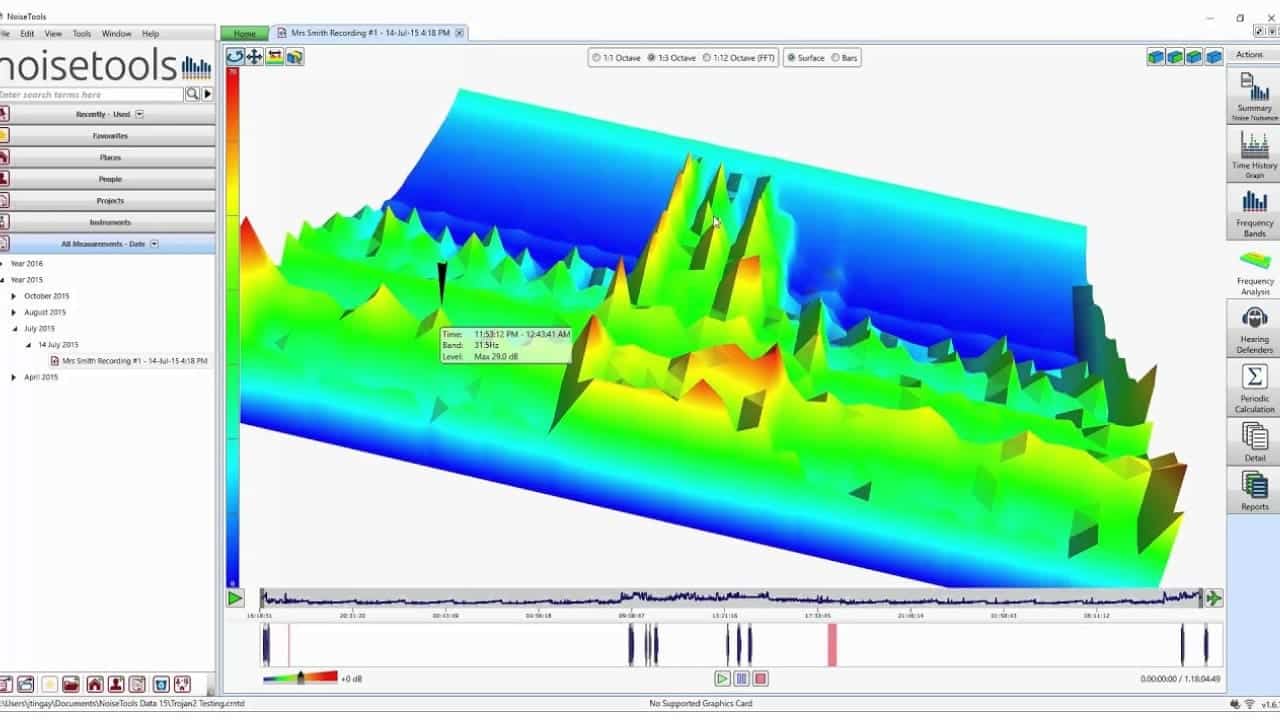Select the rotate view tool
The image size is (1280, 720).
[235, 57]
